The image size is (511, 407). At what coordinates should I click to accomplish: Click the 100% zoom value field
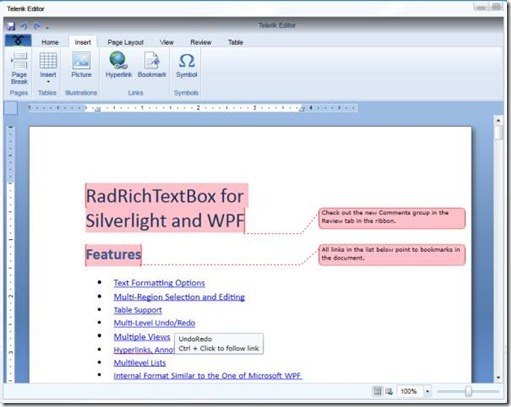point(410,391)
